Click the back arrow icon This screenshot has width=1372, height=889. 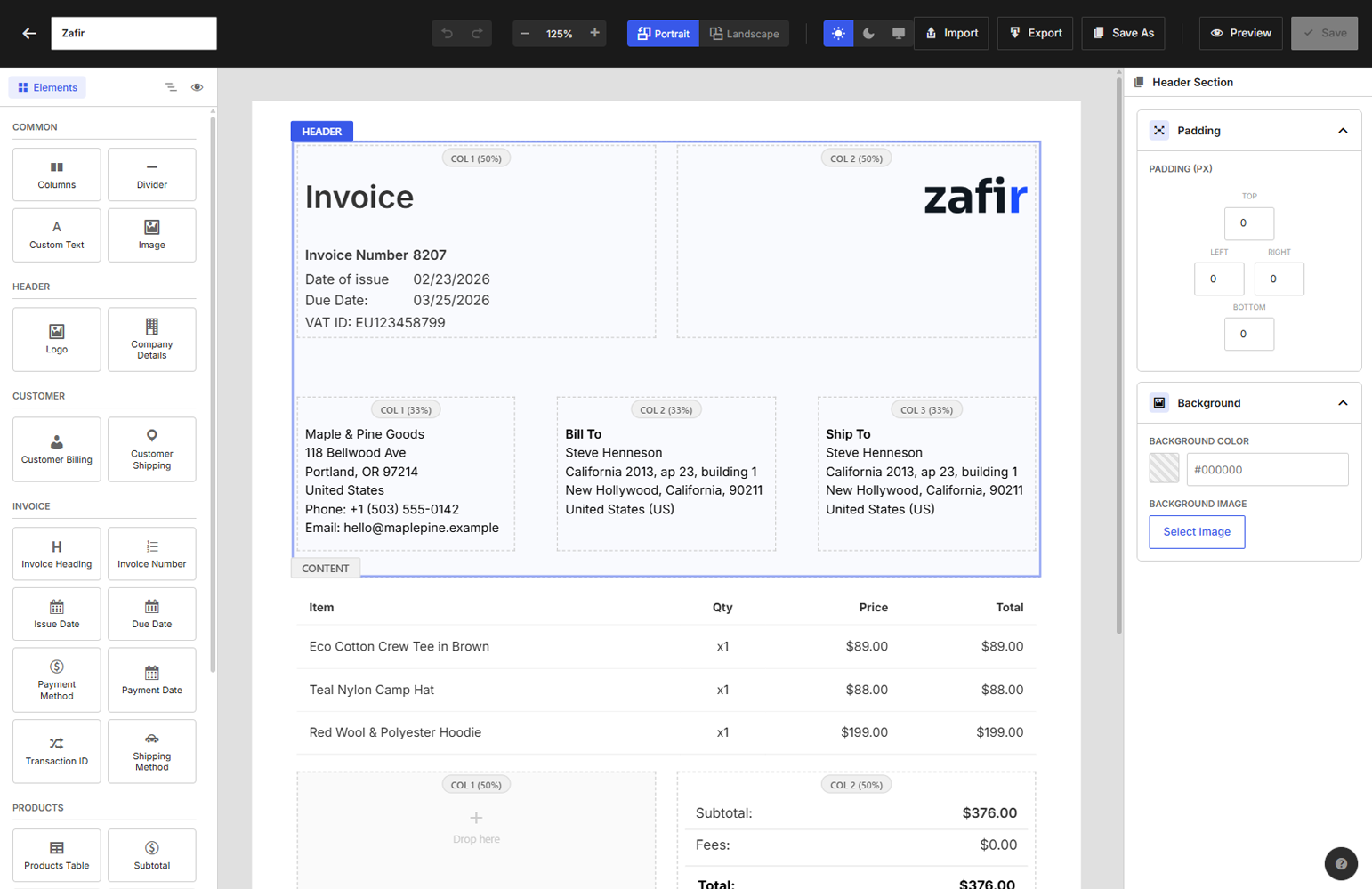pos(29,34)
